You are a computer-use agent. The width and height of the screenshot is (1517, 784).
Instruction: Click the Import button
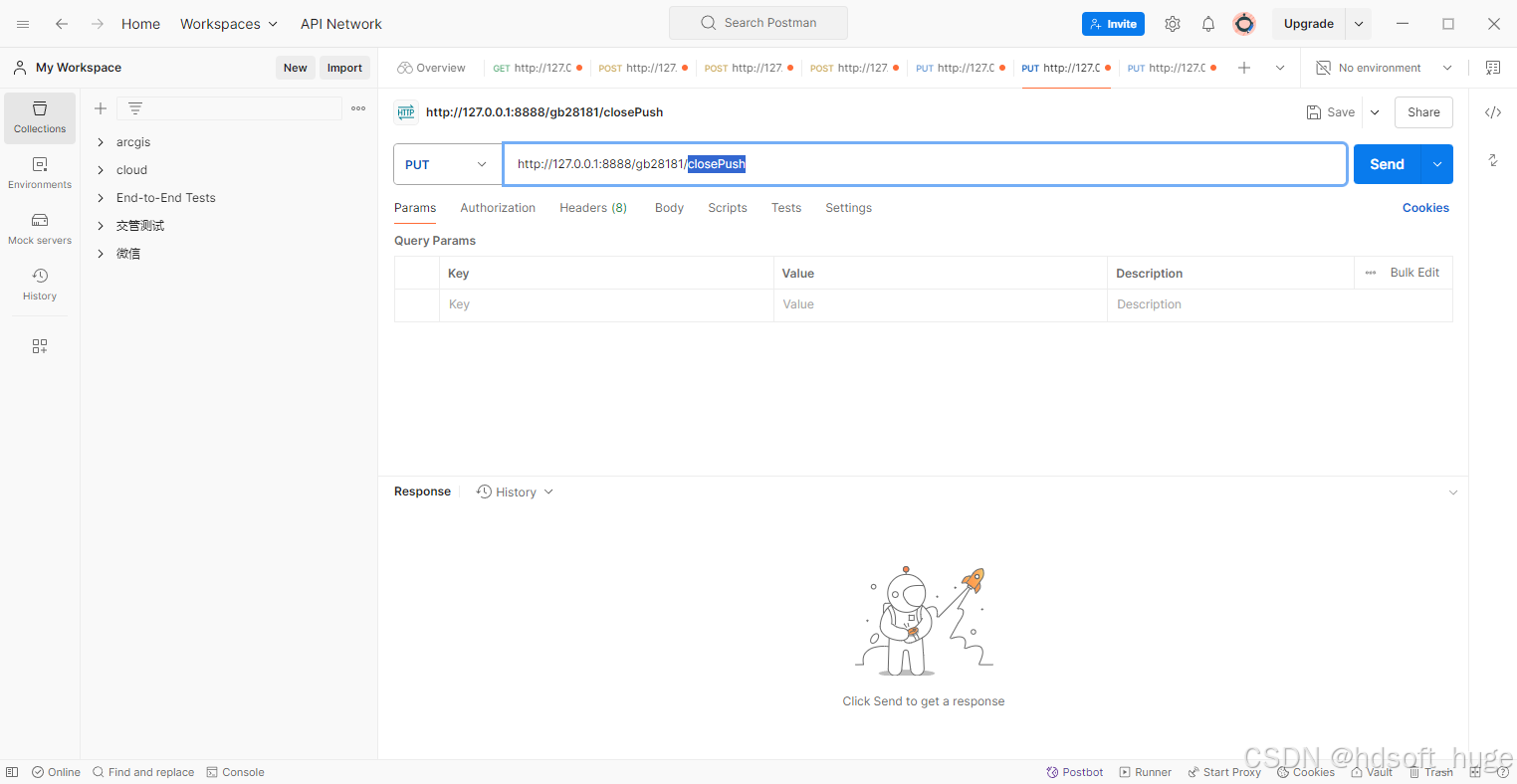[x=344, y=68]
